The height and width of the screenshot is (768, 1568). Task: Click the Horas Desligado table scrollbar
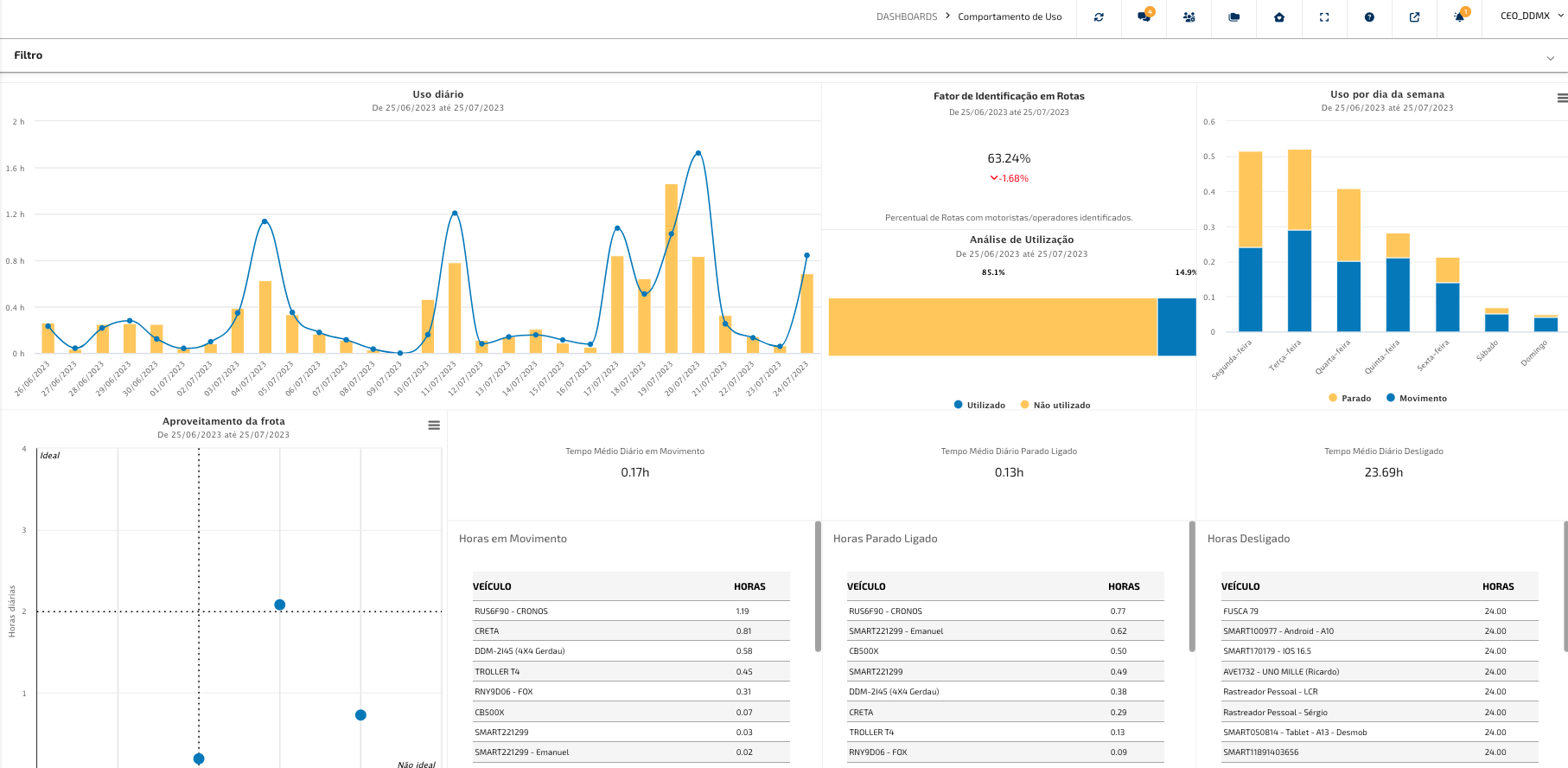pos(1565,586)
